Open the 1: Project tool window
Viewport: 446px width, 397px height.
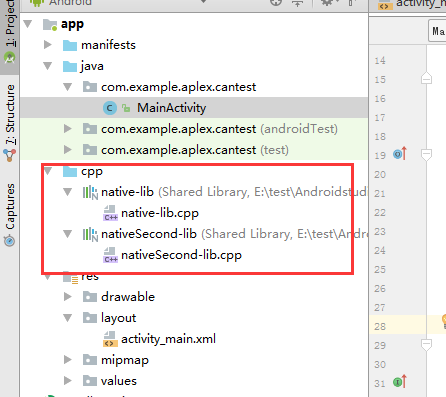tap(10, 32)
